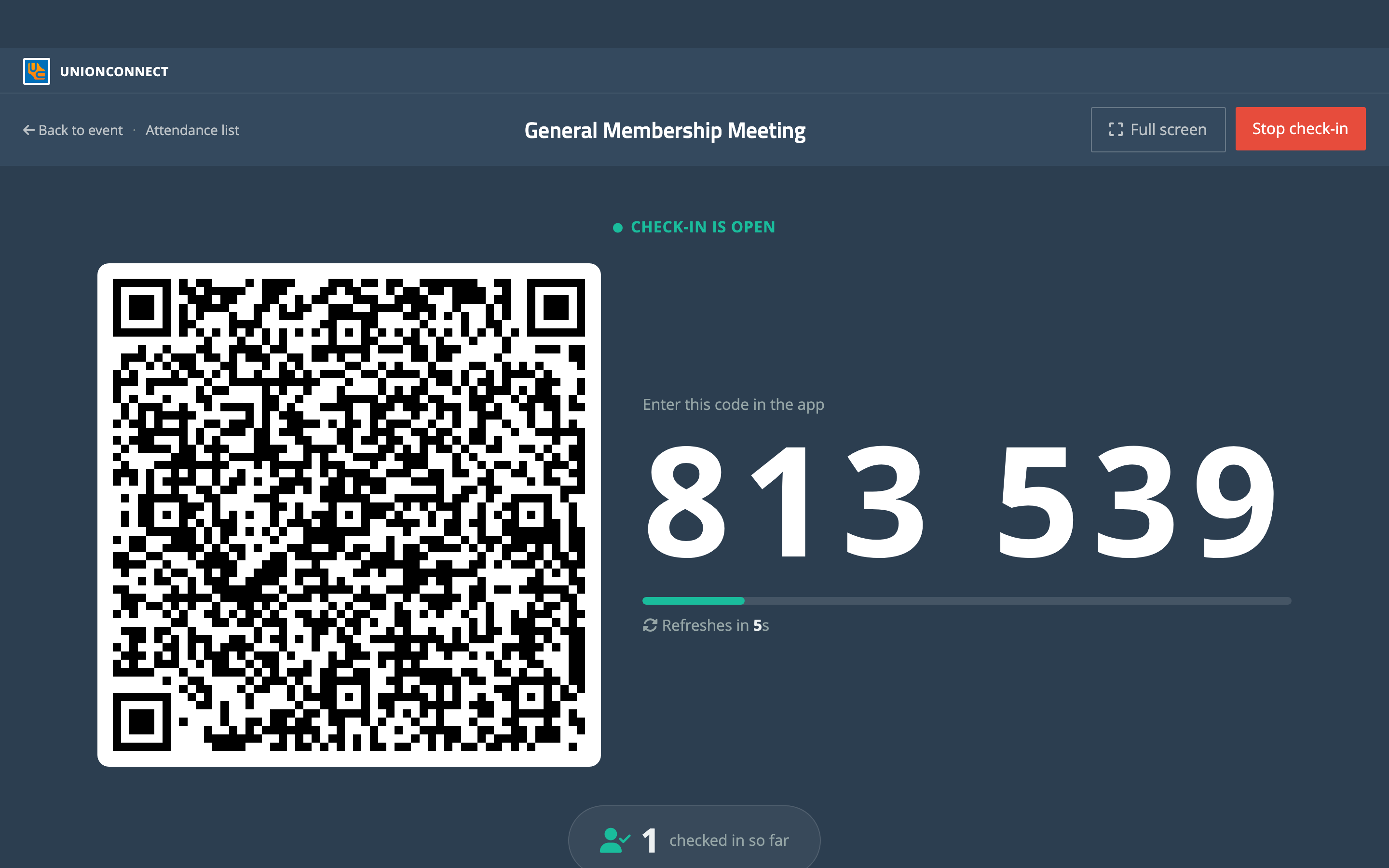Click the CHECK-IN IS OPEN status label
This screenshot has height=868, width=1389.
point(703,227)
